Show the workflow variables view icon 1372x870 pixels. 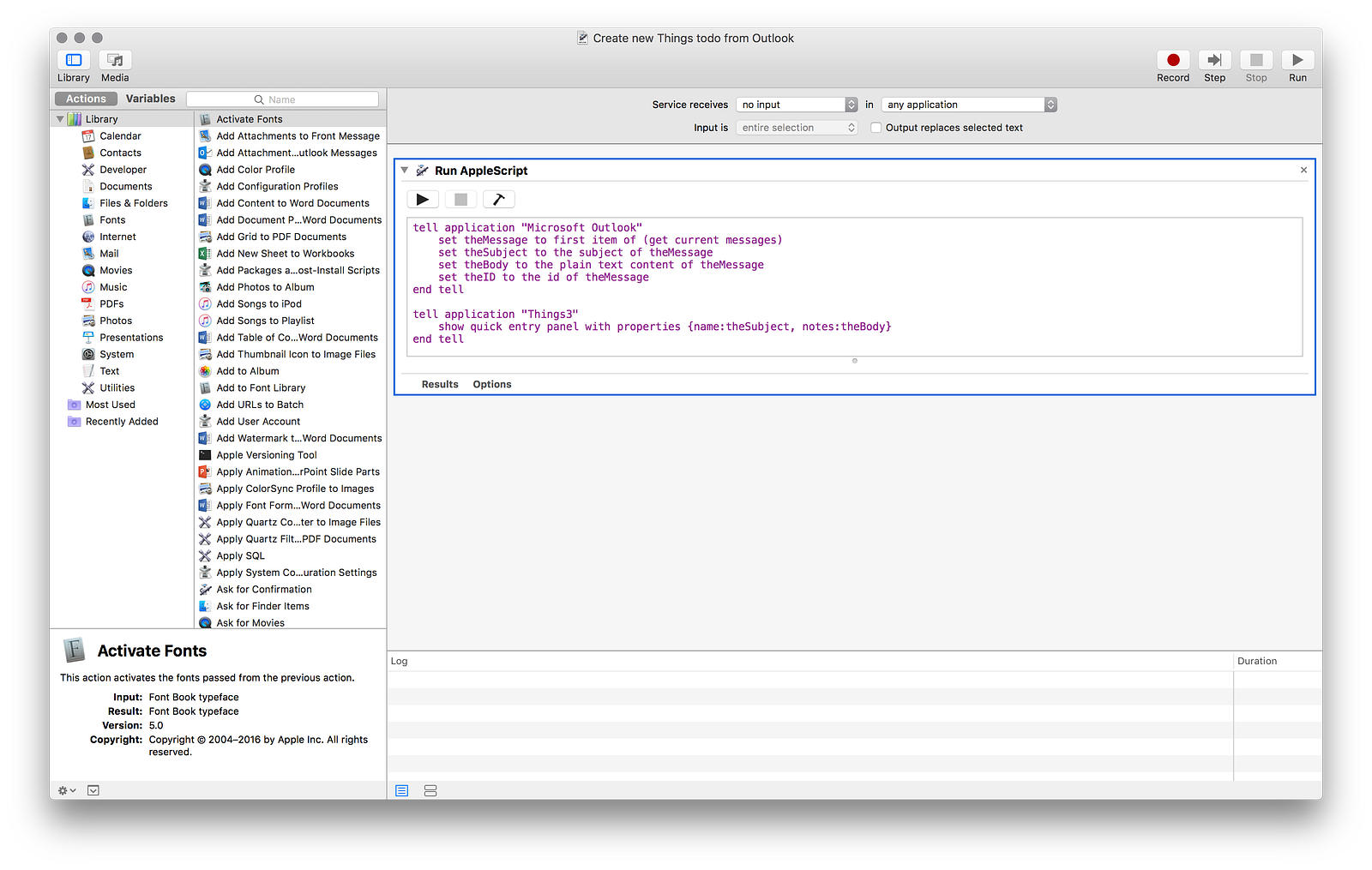pyautogui.click(x=430, y=790)
